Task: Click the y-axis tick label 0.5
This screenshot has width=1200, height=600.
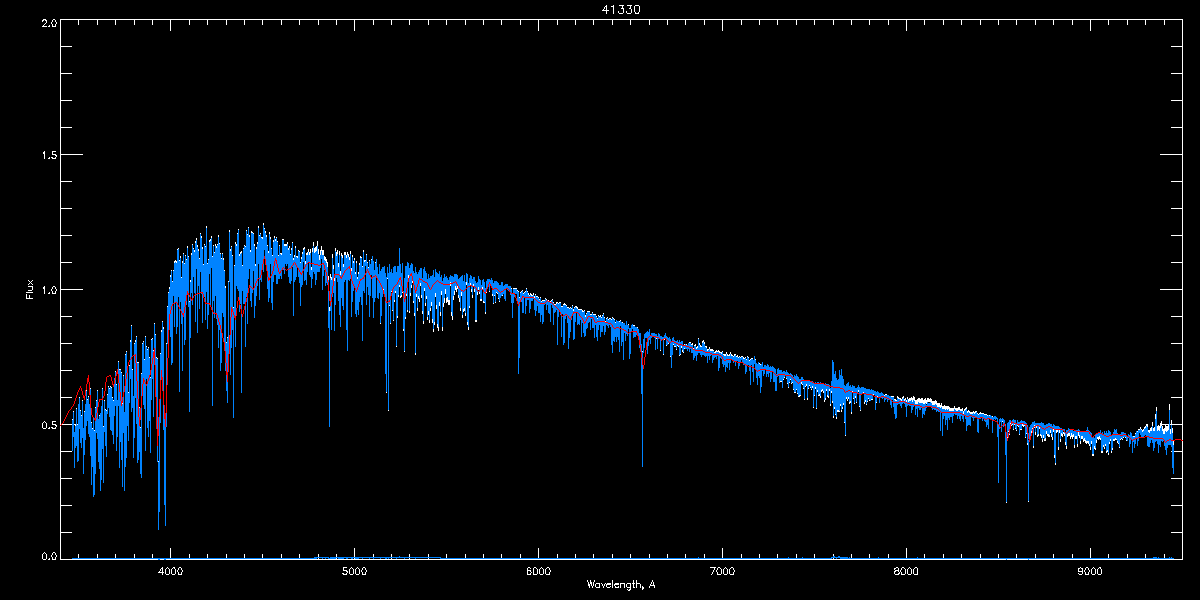Action: click(49, 424)
